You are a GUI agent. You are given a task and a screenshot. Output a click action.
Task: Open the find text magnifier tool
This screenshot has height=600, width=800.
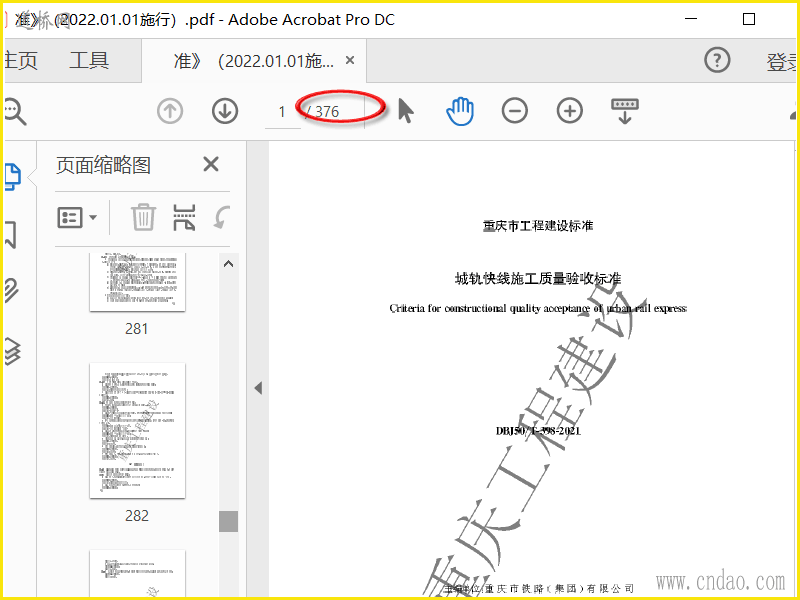[15, 111]
